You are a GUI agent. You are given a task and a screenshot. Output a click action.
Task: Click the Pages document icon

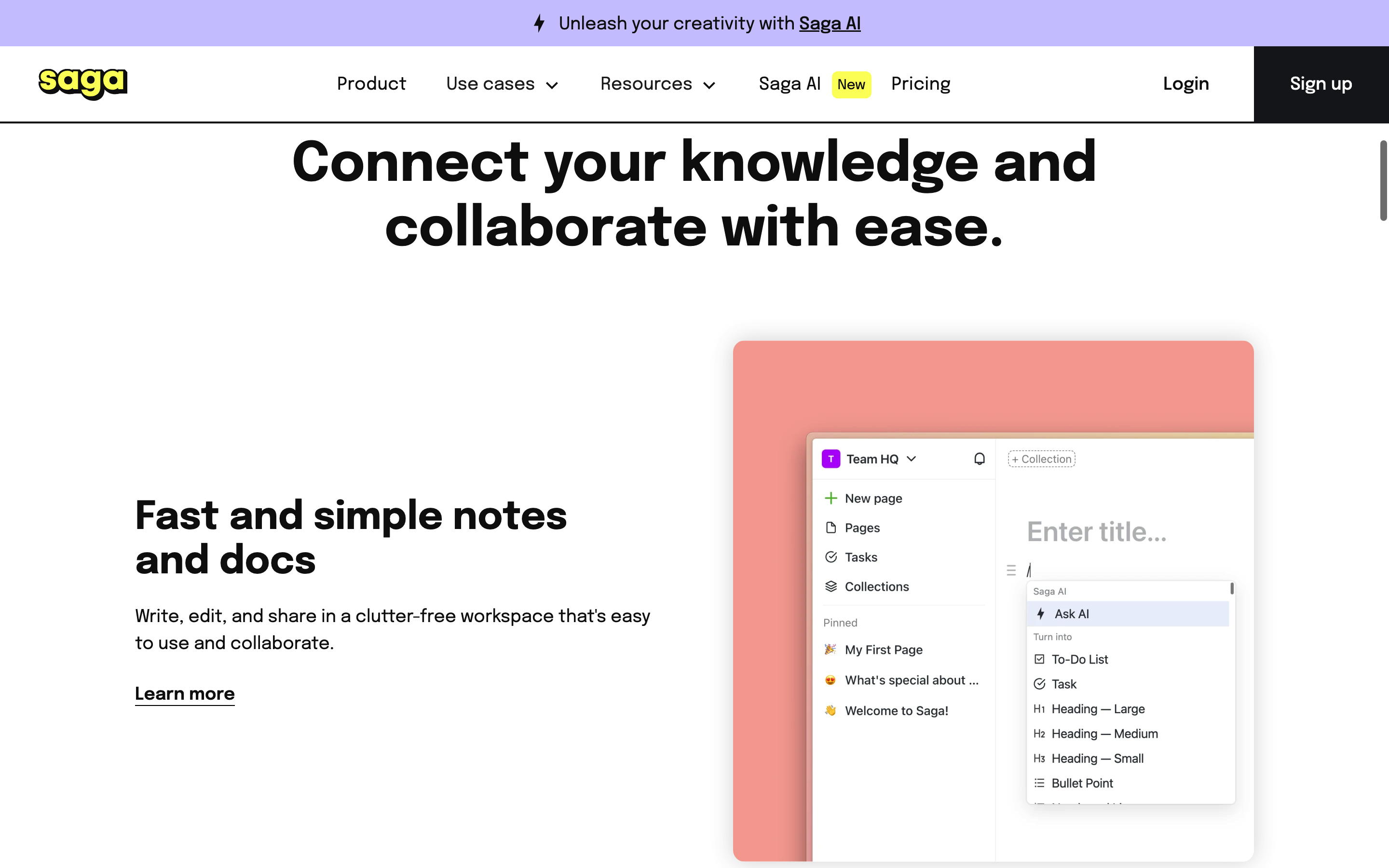click(x=831, y=528)
